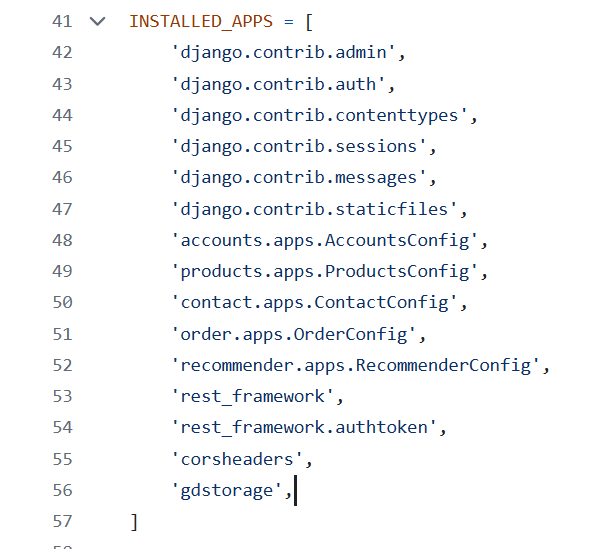Click the 'gdstorage' entry
This screenshot has width=616, height=549.
tap(227, 490)
